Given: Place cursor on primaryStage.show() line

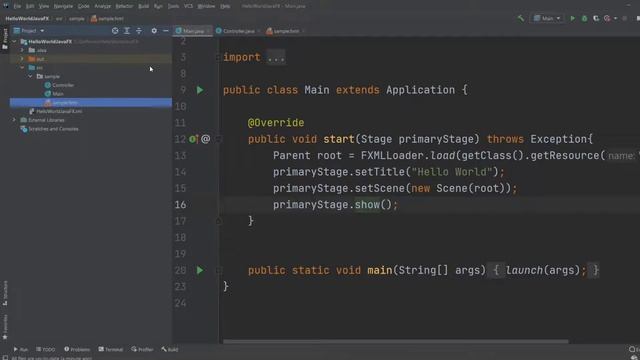Looking at the screenshot, I should (335, 205).
